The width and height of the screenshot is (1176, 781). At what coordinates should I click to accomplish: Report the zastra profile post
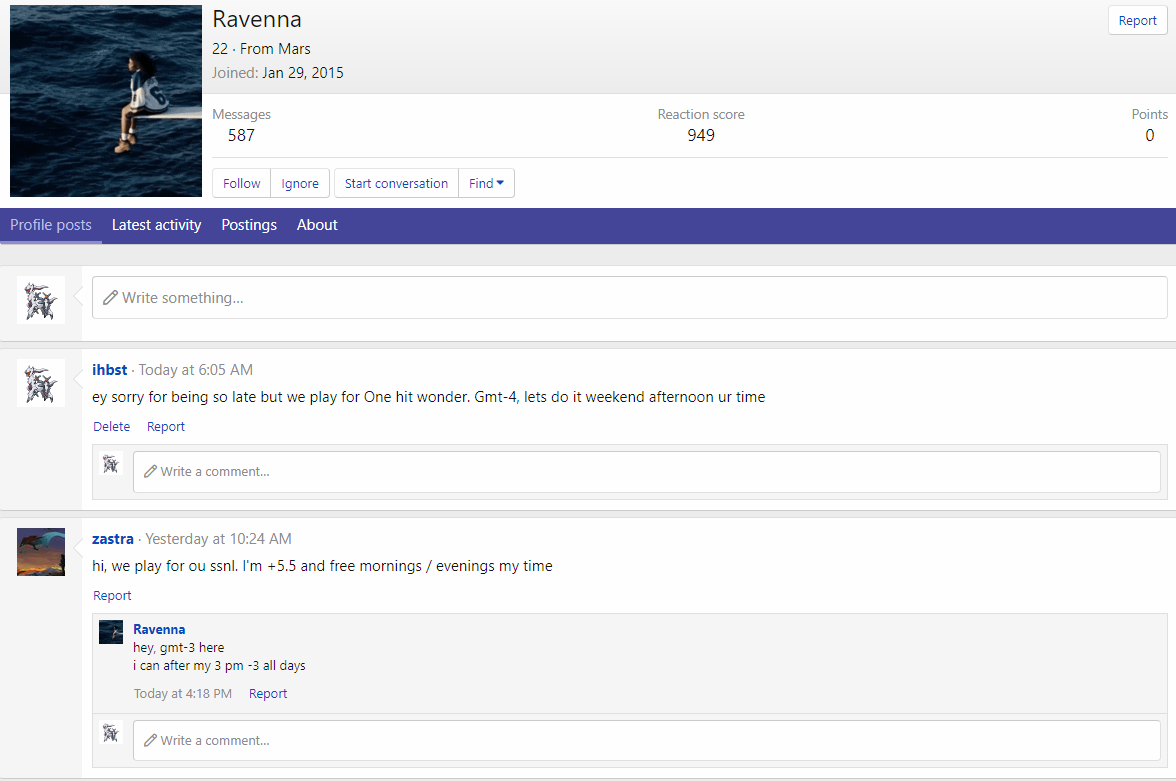tap(112, 596)
